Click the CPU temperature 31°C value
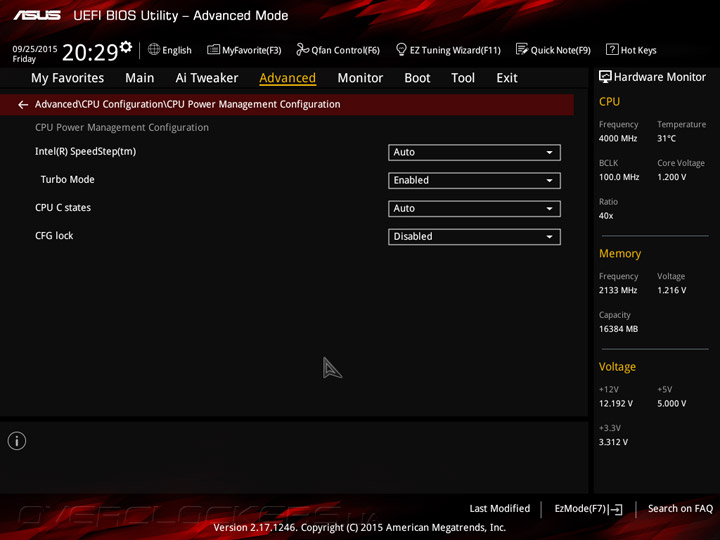 click(x=666, y=138)
